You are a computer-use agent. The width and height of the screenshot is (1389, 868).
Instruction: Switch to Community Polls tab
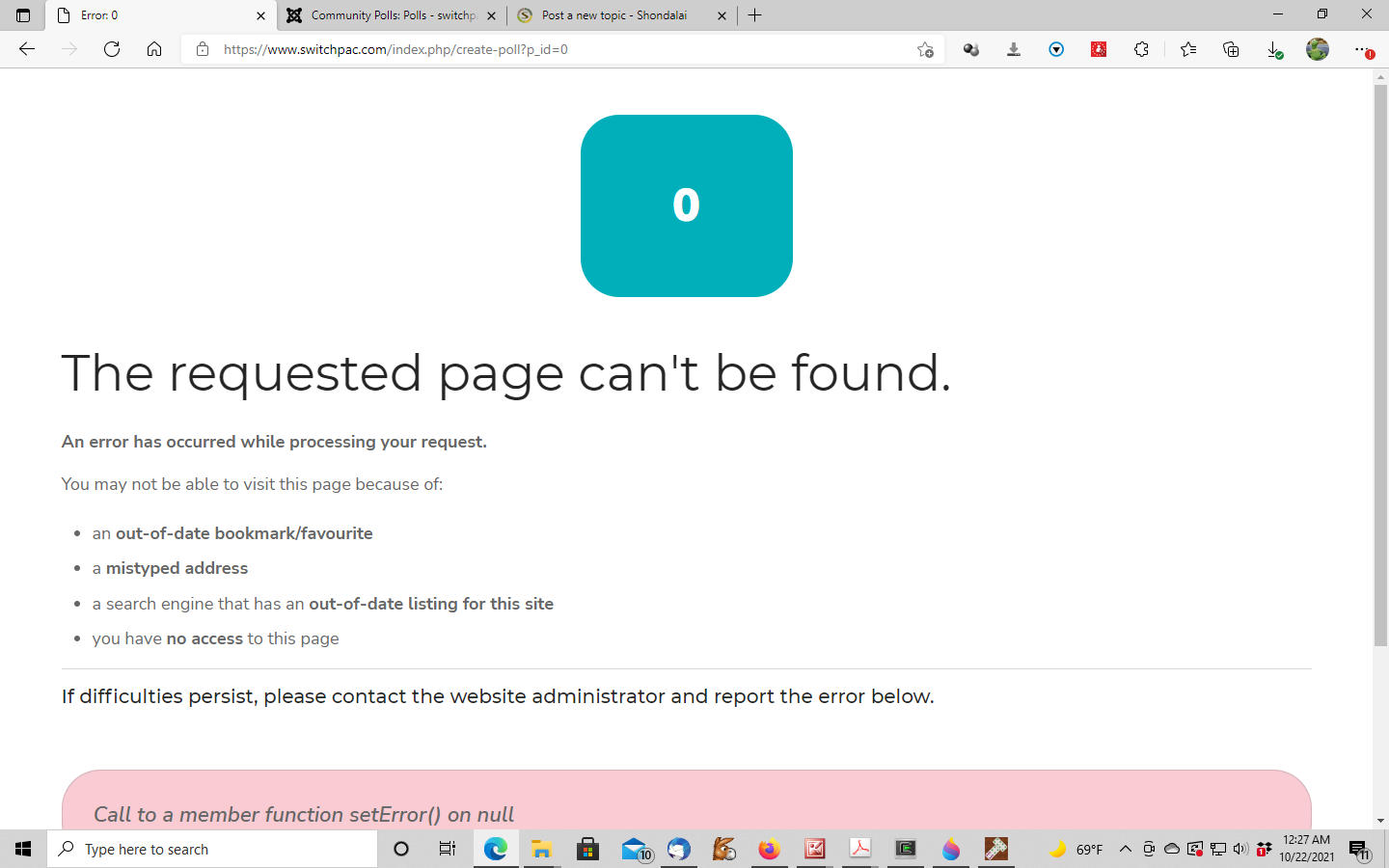click(391, 15)
